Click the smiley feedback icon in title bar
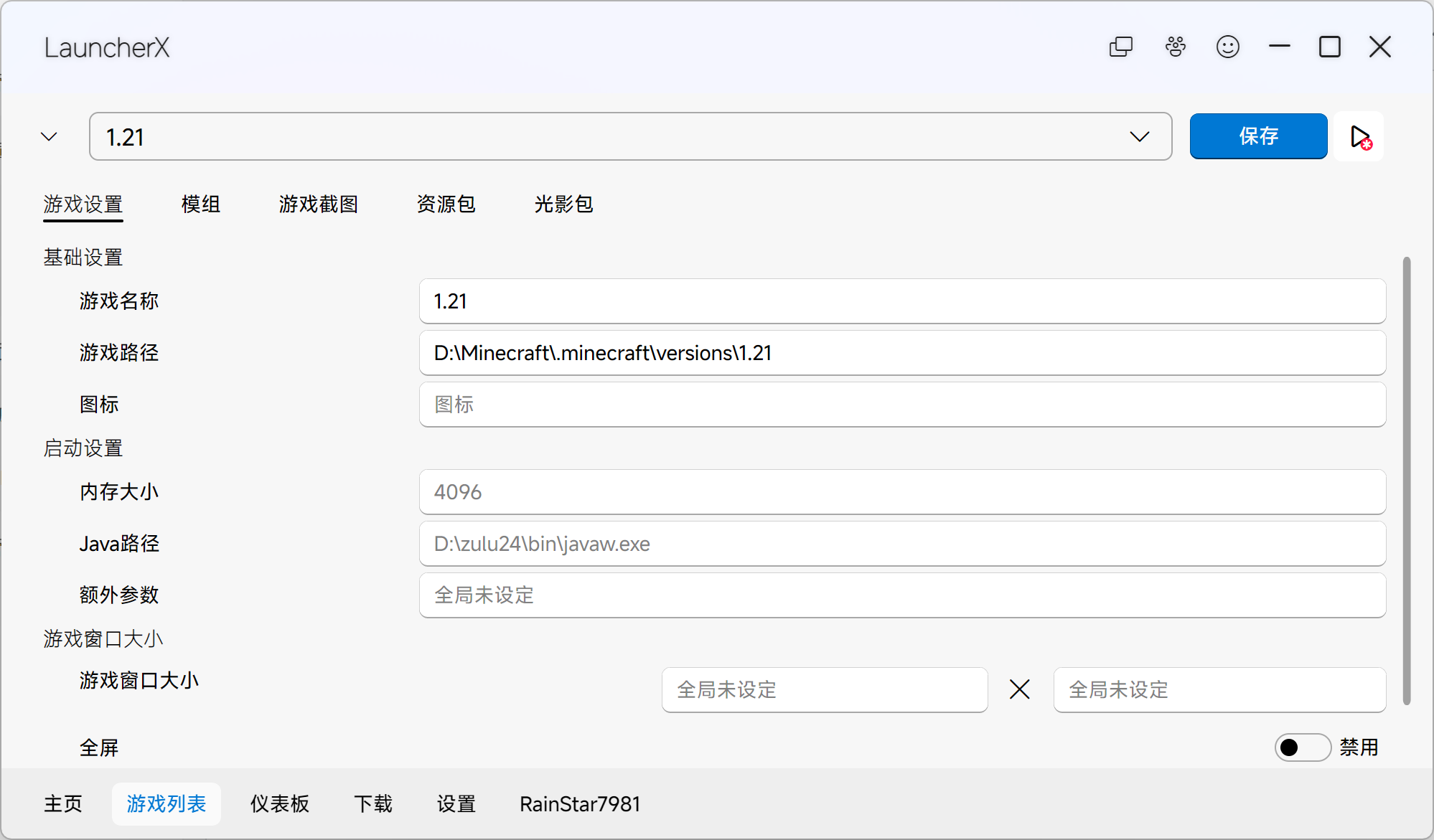This screenshot has width=1434, height=840. (x=1228, y=47)
